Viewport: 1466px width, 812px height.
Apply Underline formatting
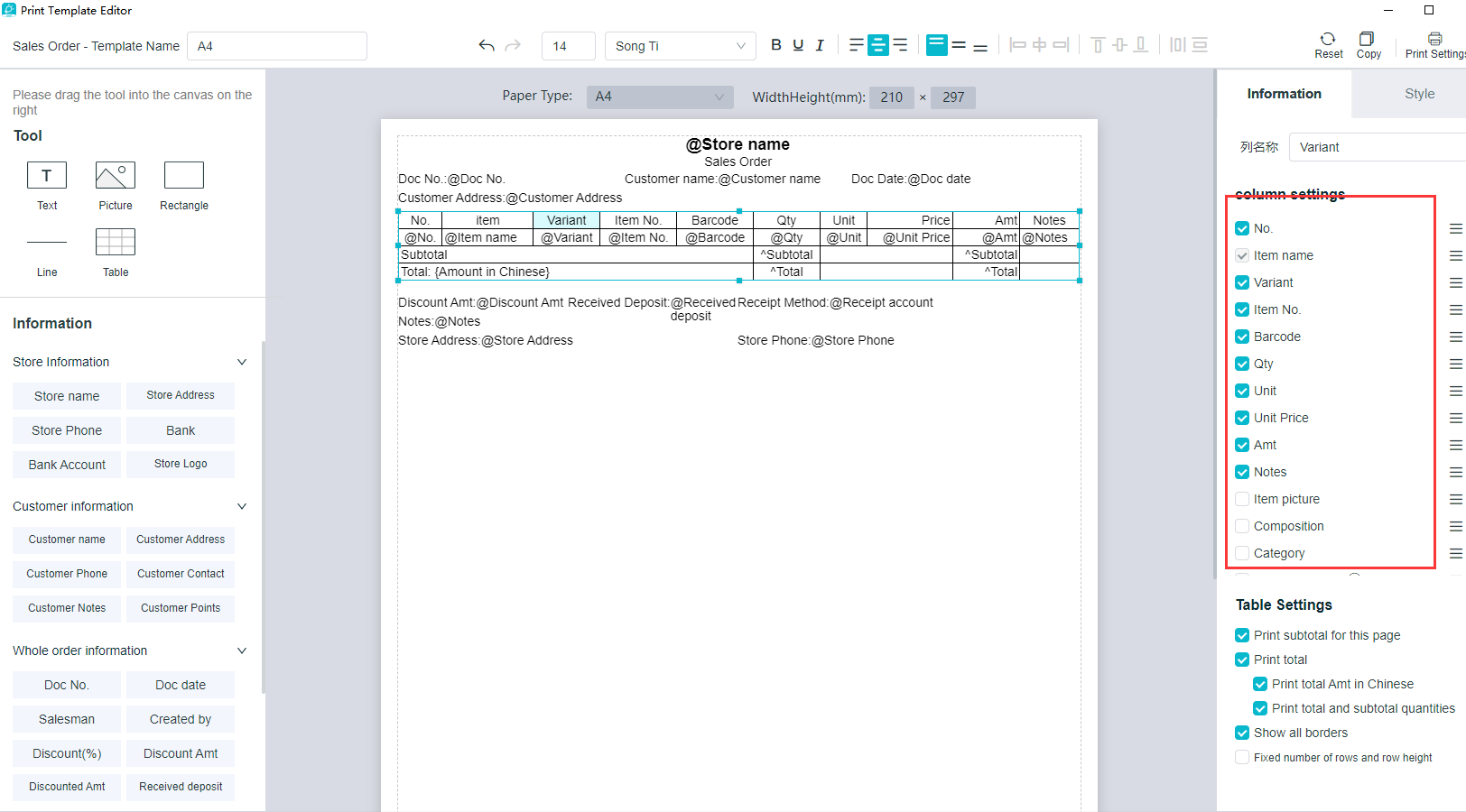tap(798, 45)
